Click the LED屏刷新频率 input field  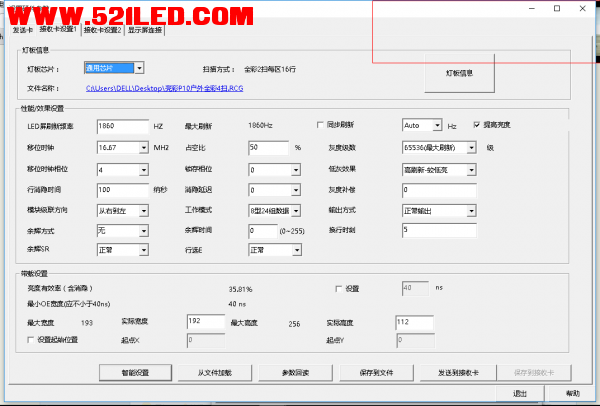pyautogui.click(x=121, y=126)
